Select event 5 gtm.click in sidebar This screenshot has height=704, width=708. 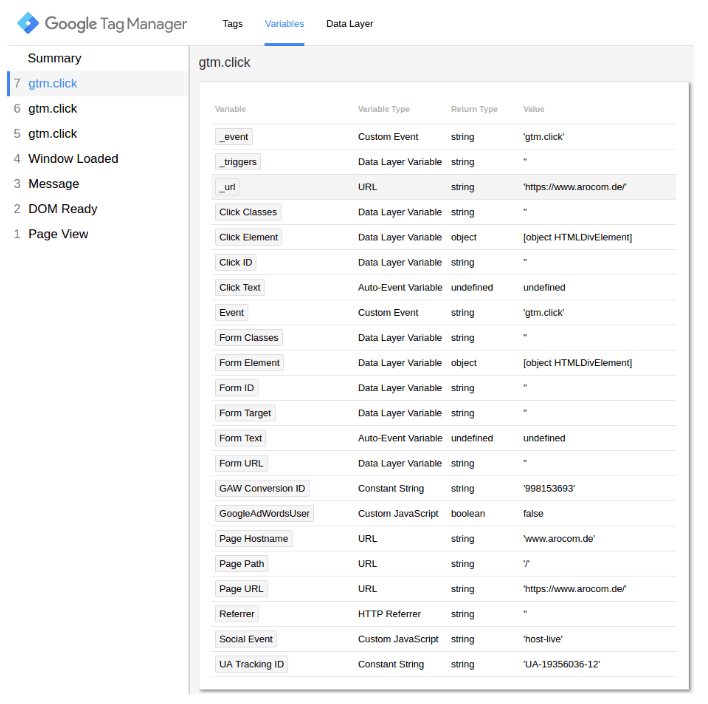click(52, 133)
